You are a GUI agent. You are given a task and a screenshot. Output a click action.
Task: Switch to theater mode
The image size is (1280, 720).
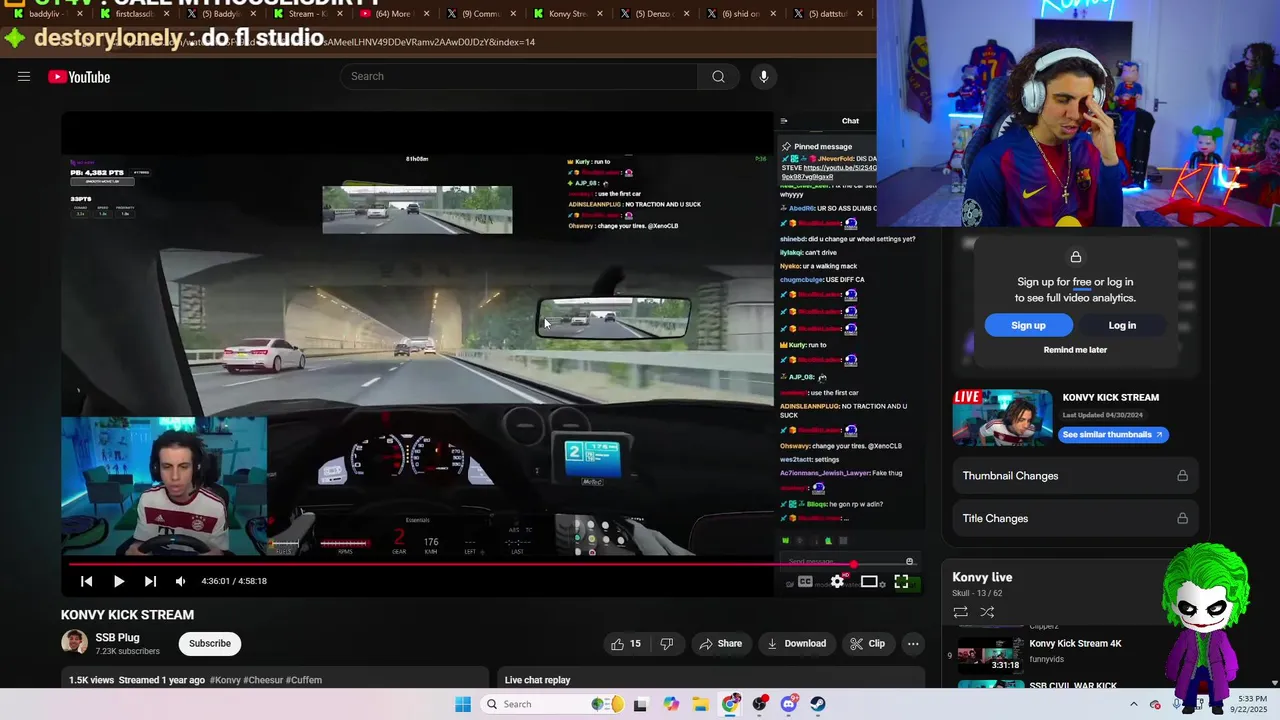(x=869, y=581)
